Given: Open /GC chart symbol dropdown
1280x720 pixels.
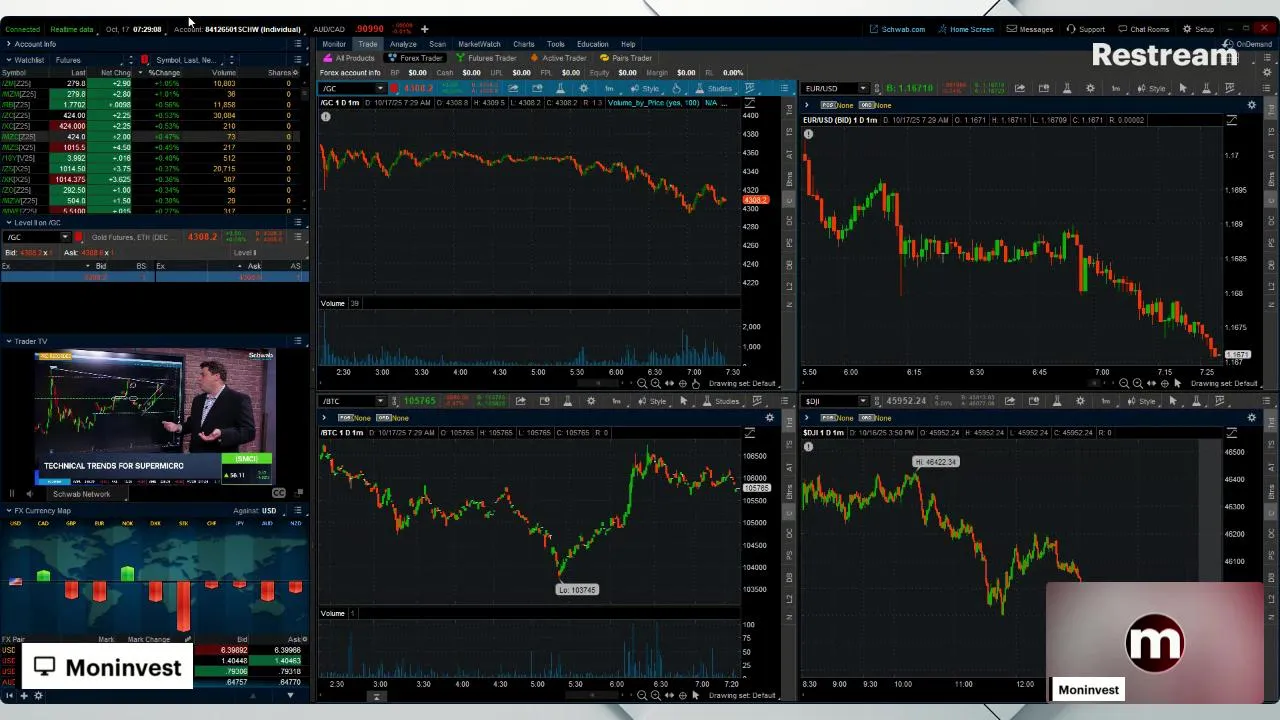Looking at the screenshot, I should coord(380,88).
